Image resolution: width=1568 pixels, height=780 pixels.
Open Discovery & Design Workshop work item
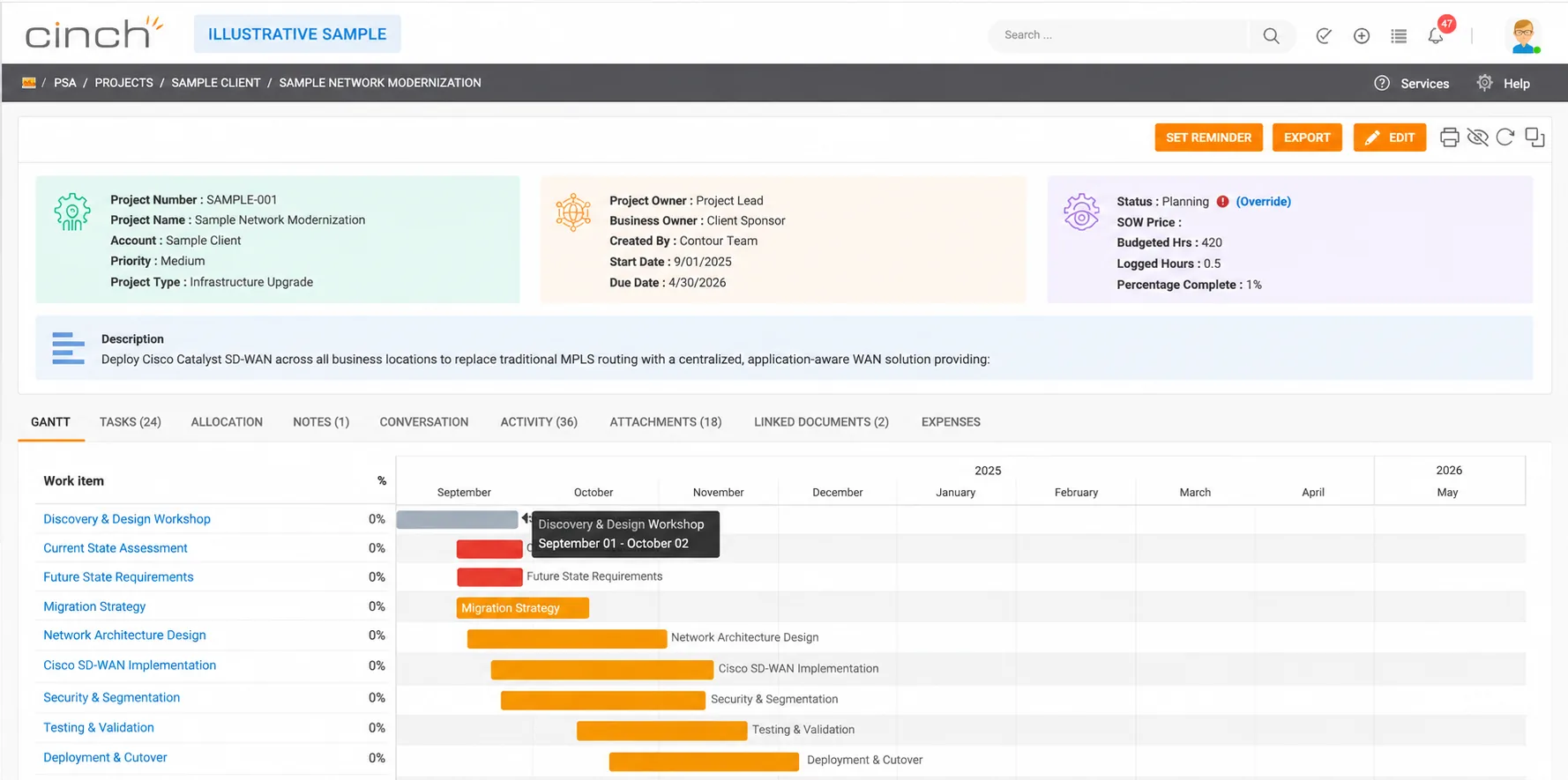click(127, 519)
